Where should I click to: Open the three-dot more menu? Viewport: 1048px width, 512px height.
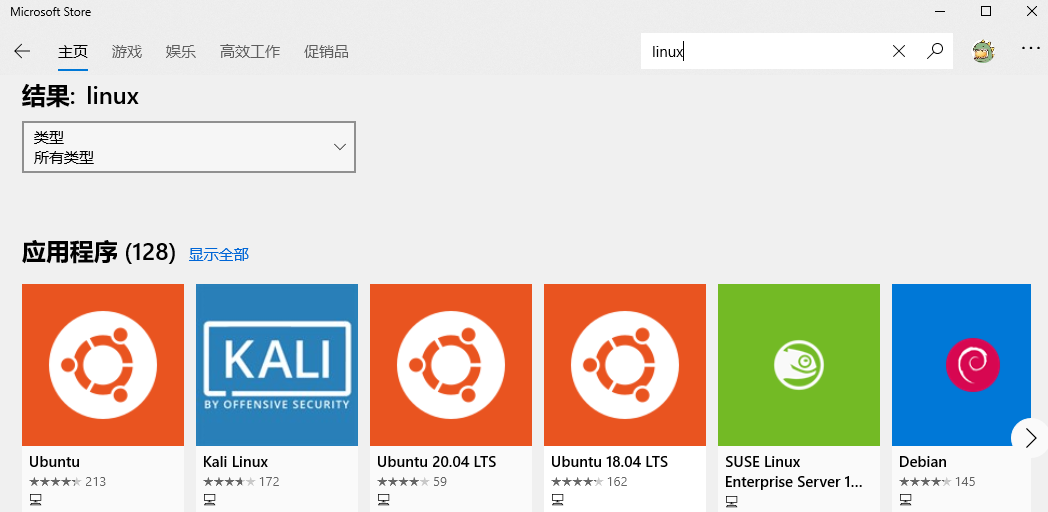click(1031, 49)
